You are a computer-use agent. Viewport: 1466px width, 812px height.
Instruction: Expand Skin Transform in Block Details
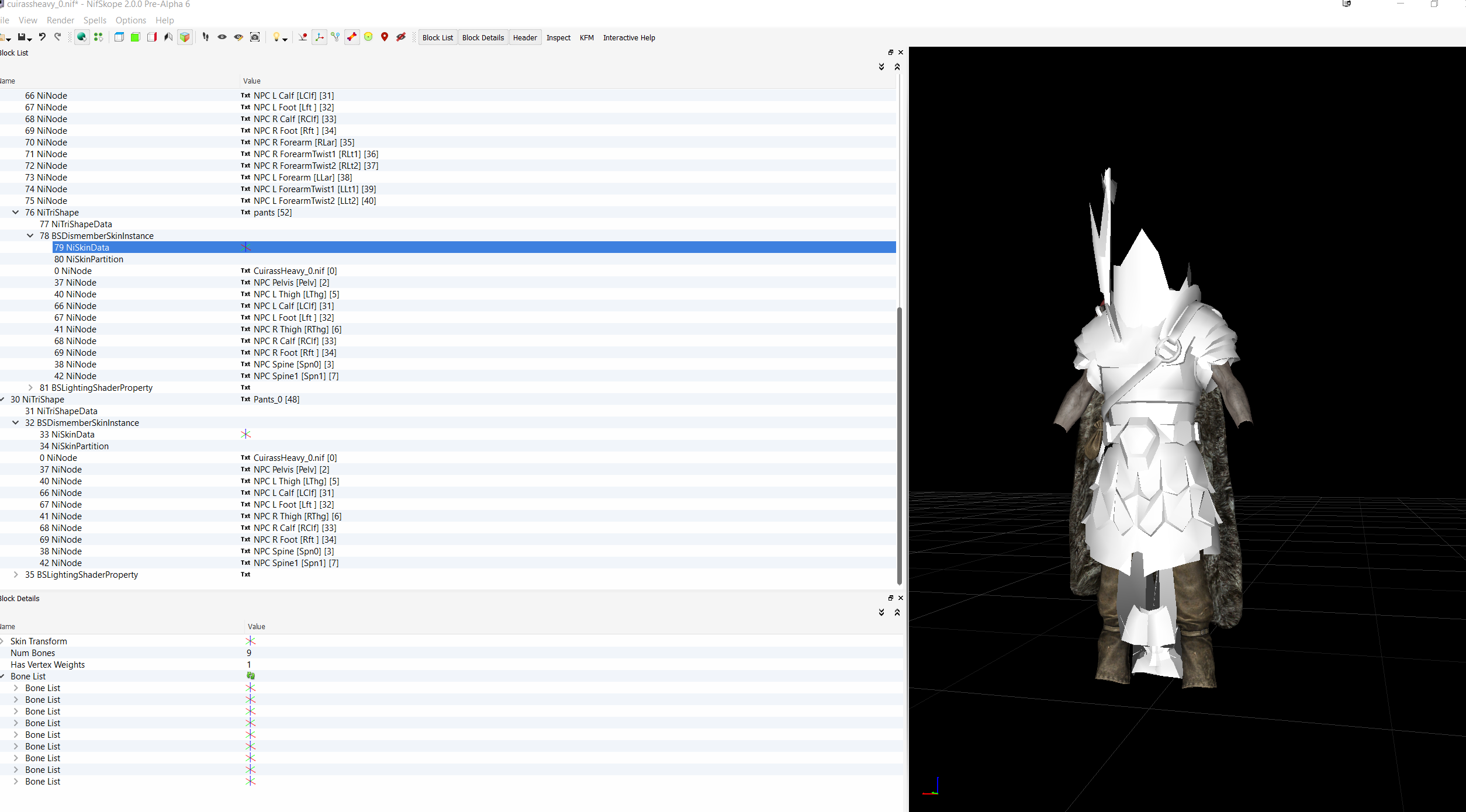(x=2, y=641)
